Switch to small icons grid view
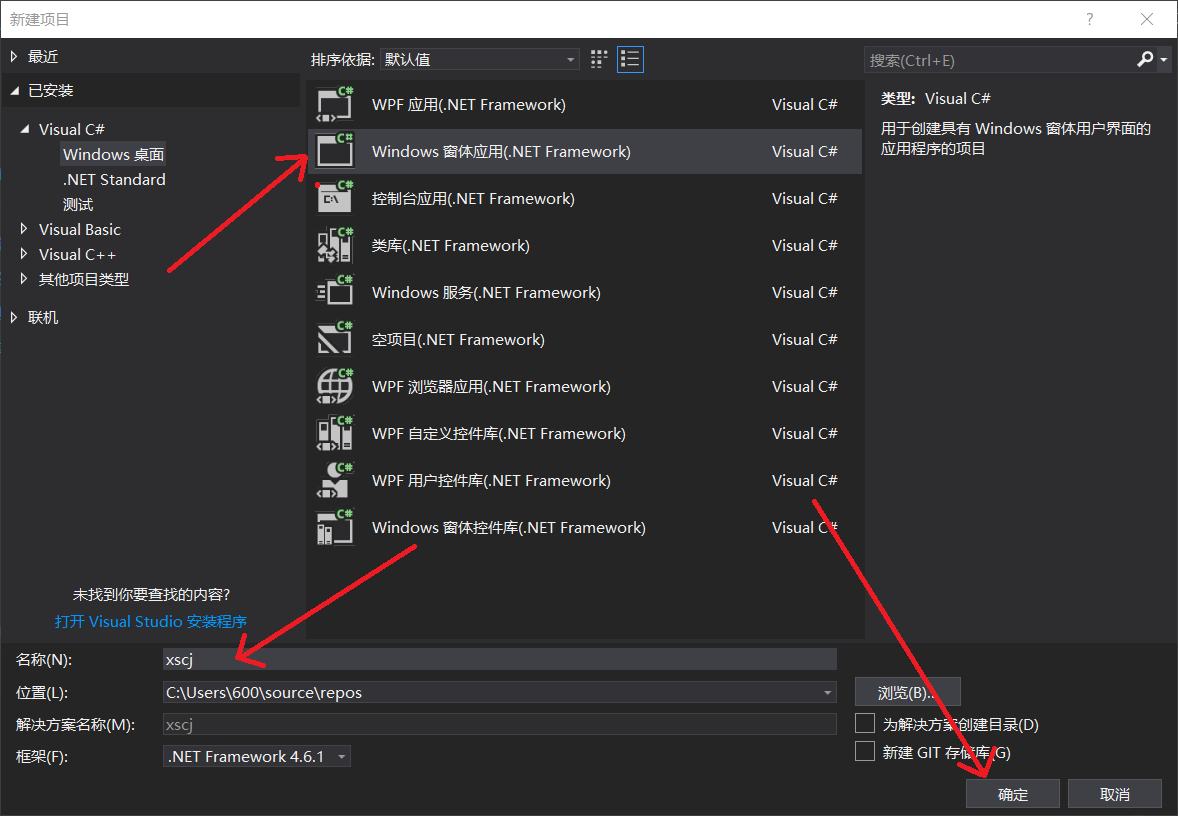 point(599,59)
